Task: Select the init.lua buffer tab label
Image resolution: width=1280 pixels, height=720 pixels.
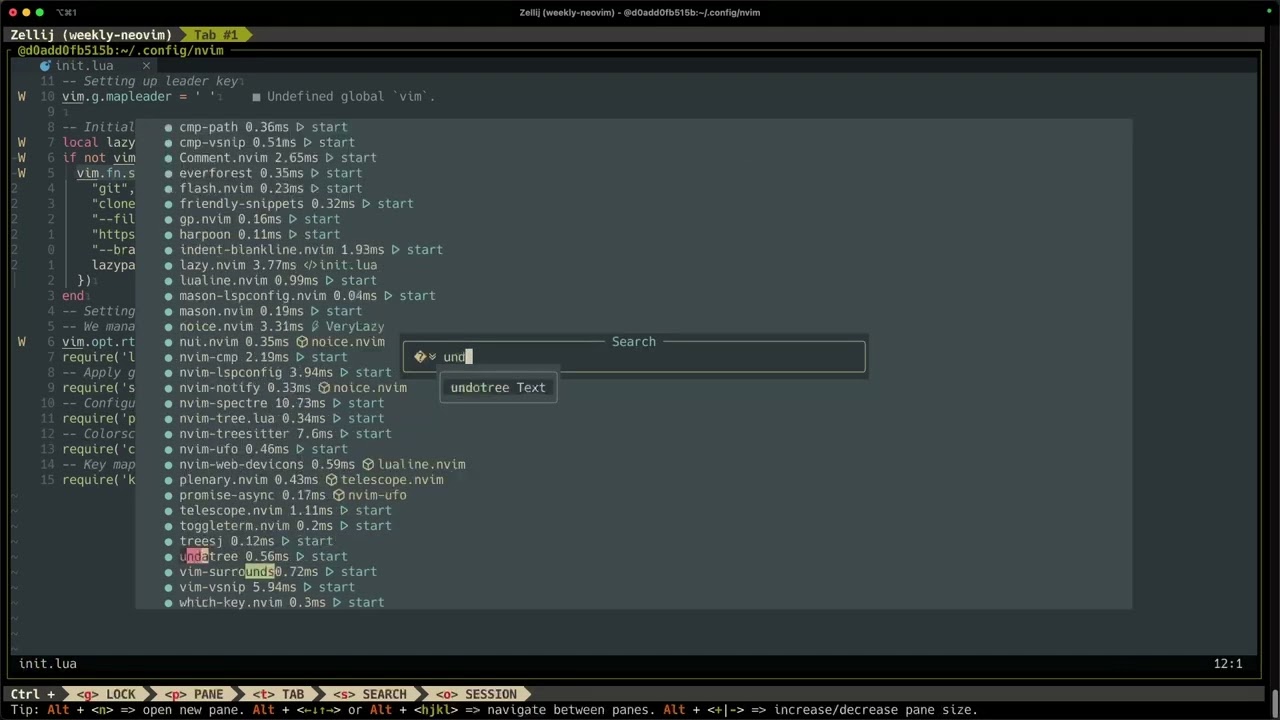Action: (x=84, y=66)
